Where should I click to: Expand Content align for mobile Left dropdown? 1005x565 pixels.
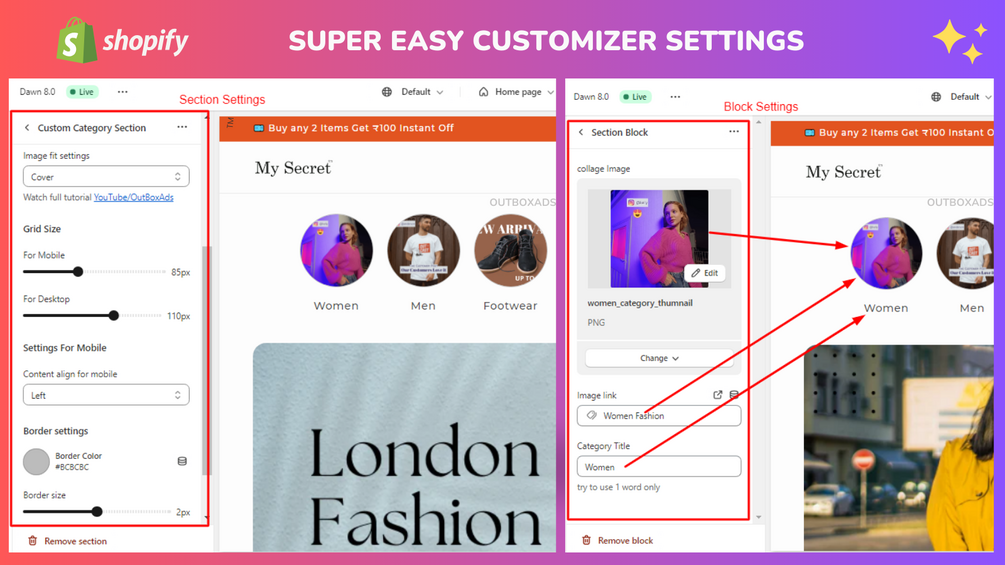[106, 395]
